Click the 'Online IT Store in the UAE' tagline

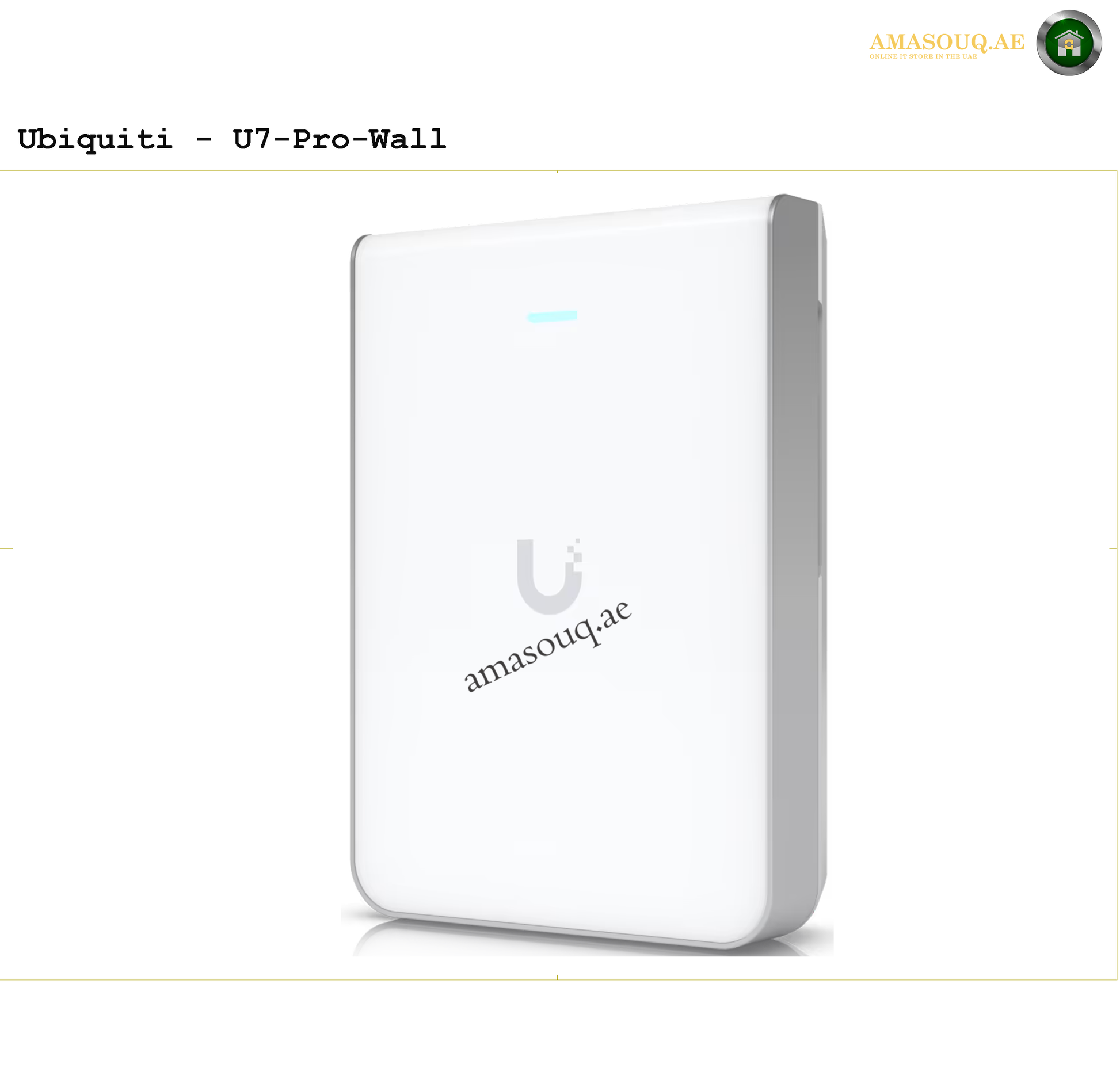pyautogui.click(x=923, y=56)
